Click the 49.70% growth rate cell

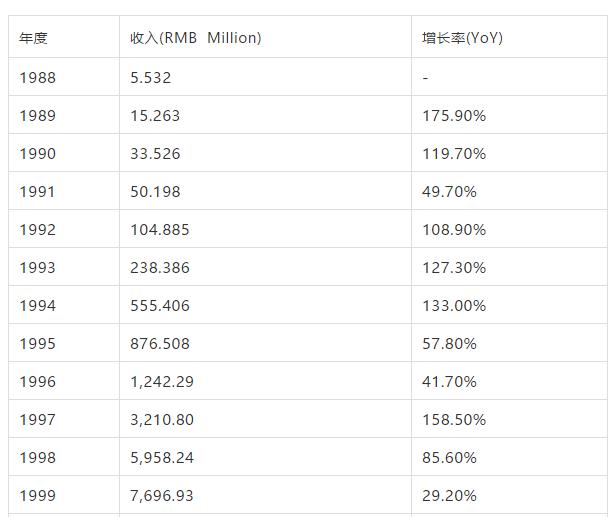(509, 191)
